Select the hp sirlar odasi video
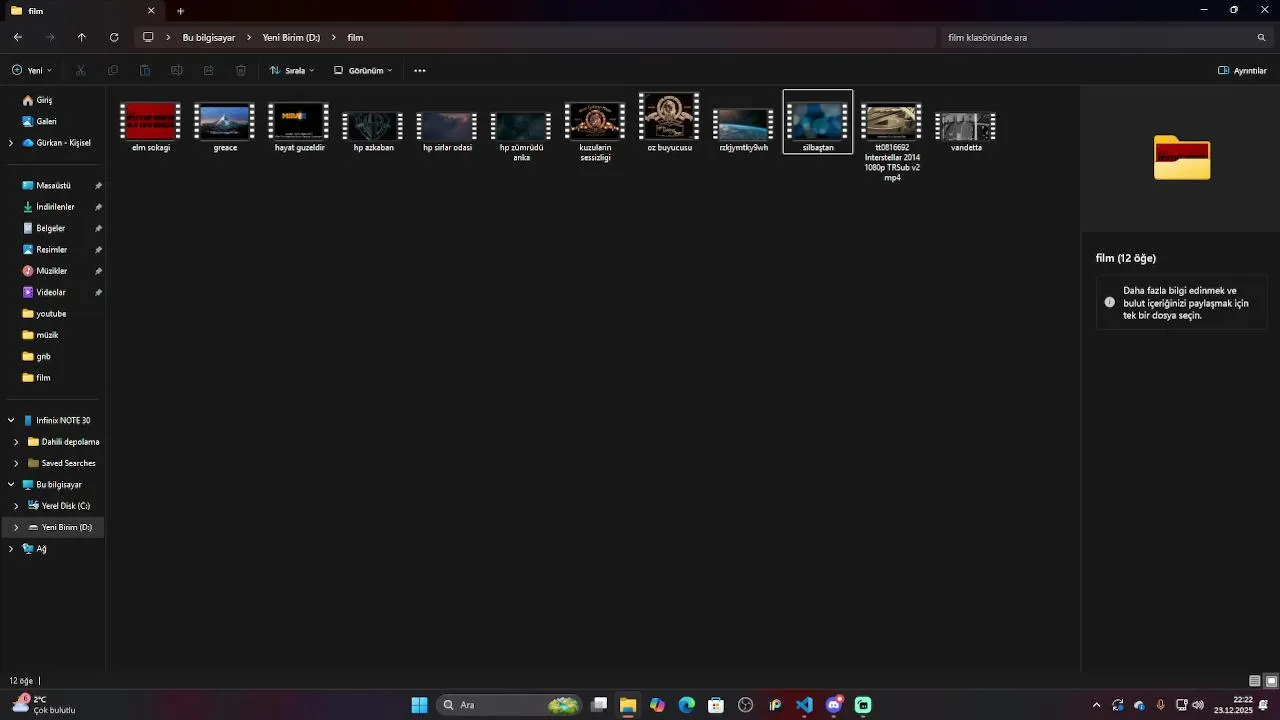Viewport: 1280px width, 720px height. click(x=447, y=131)
